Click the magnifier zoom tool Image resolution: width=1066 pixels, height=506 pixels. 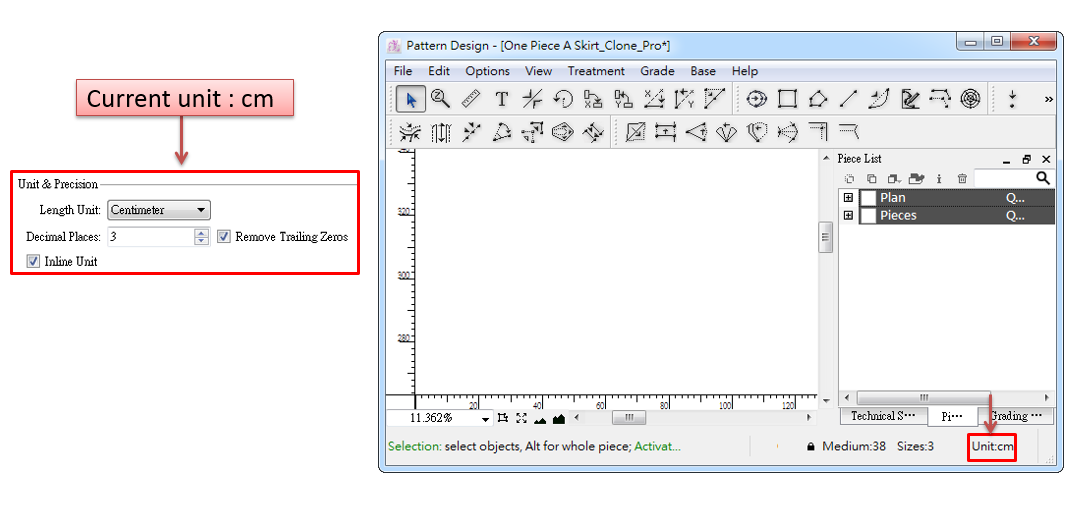coord(440,99)
